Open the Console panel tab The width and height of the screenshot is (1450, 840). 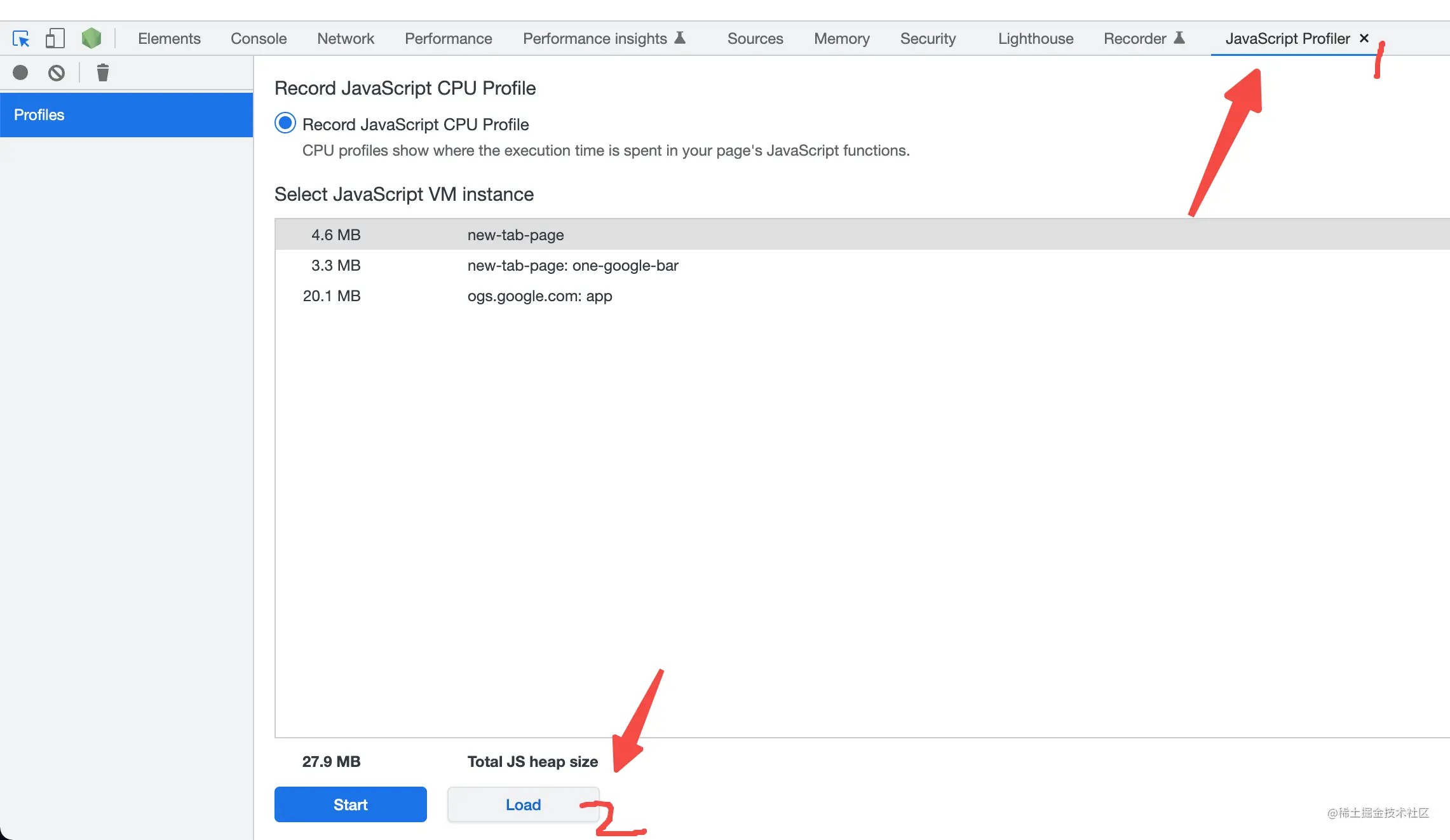pyautogui.click(x=258, y=38)
